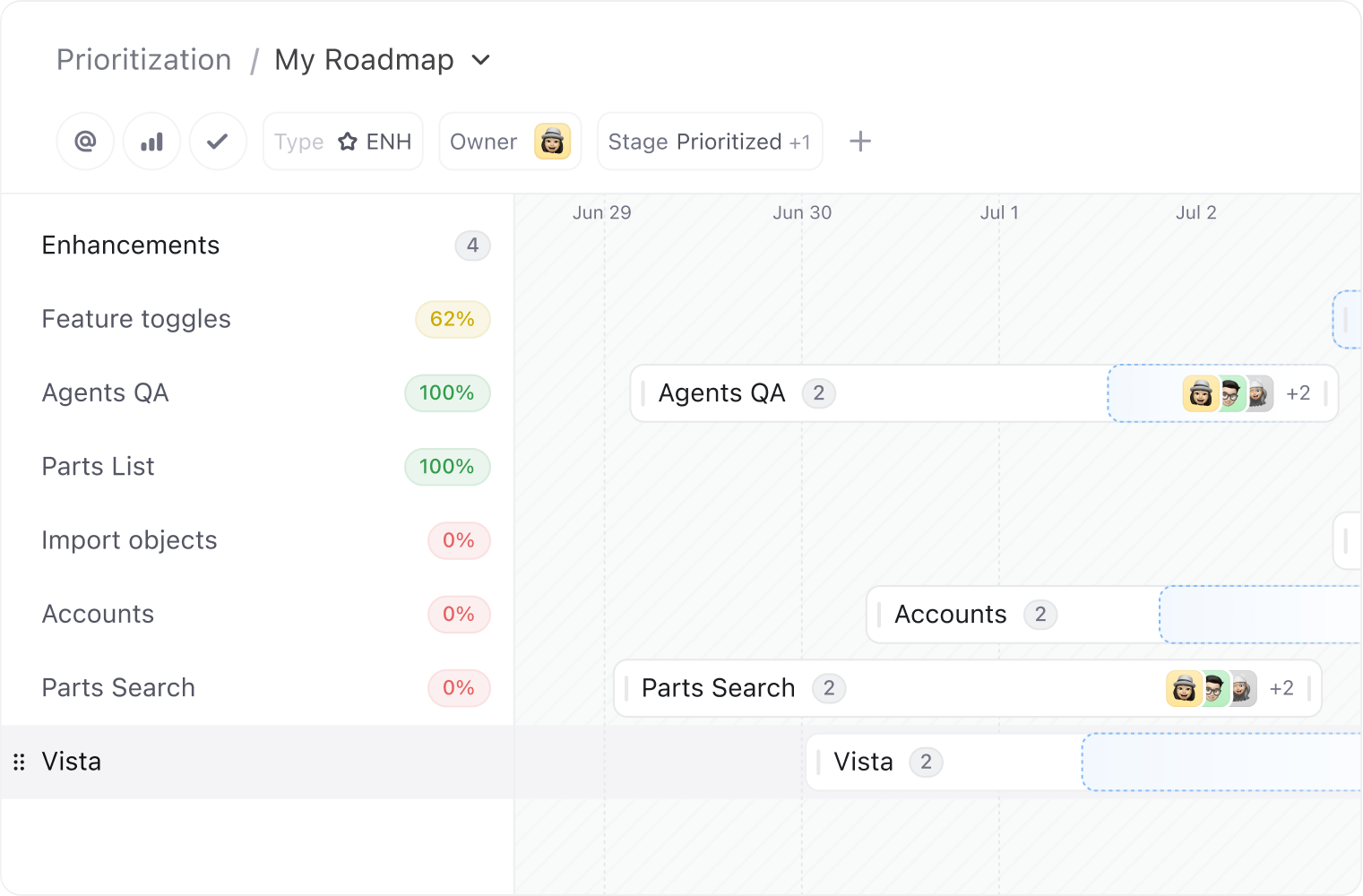Click the drag handle beside Vista
The height and width of the screenshot is (896, 1363).
click(x=19, y=762)
